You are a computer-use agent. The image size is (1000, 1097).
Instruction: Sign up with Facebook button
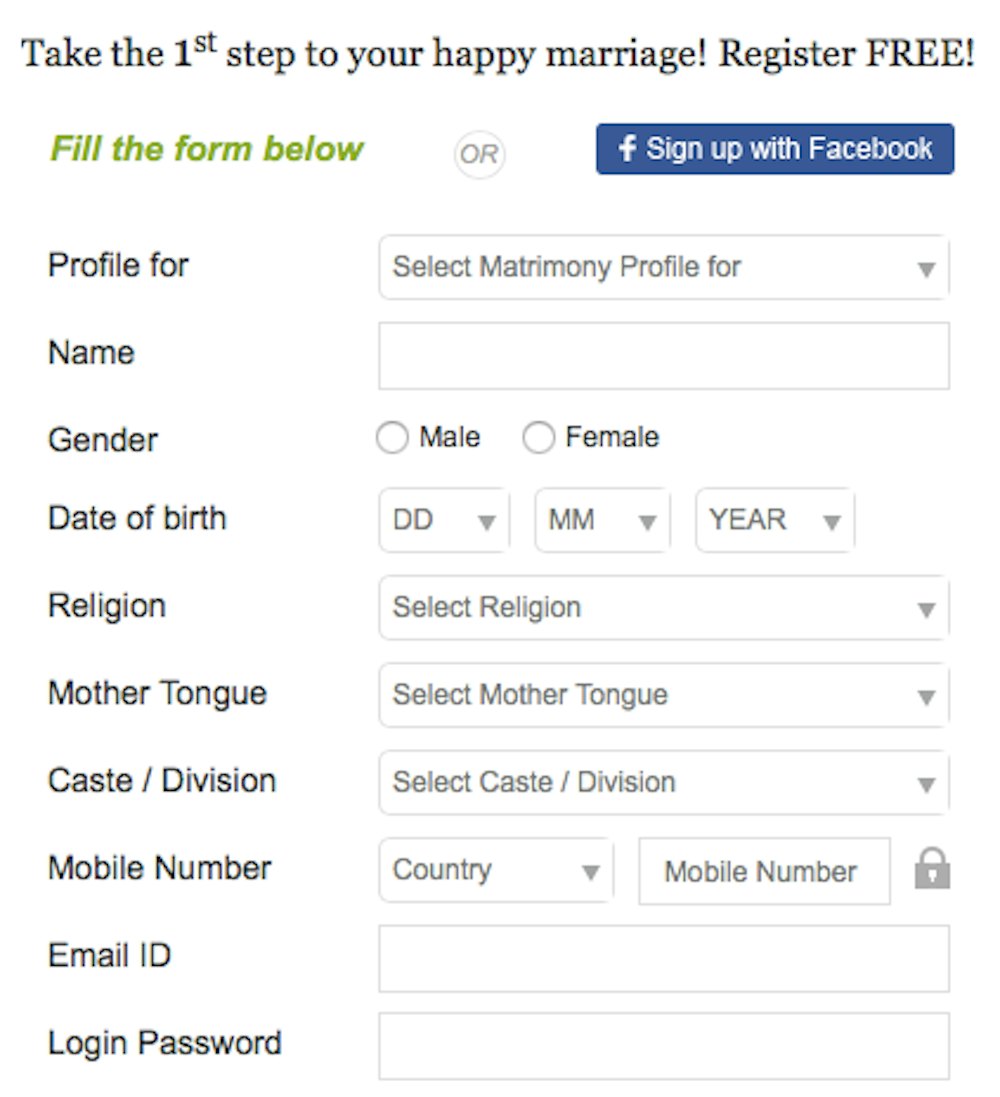(x=775, y=149)
